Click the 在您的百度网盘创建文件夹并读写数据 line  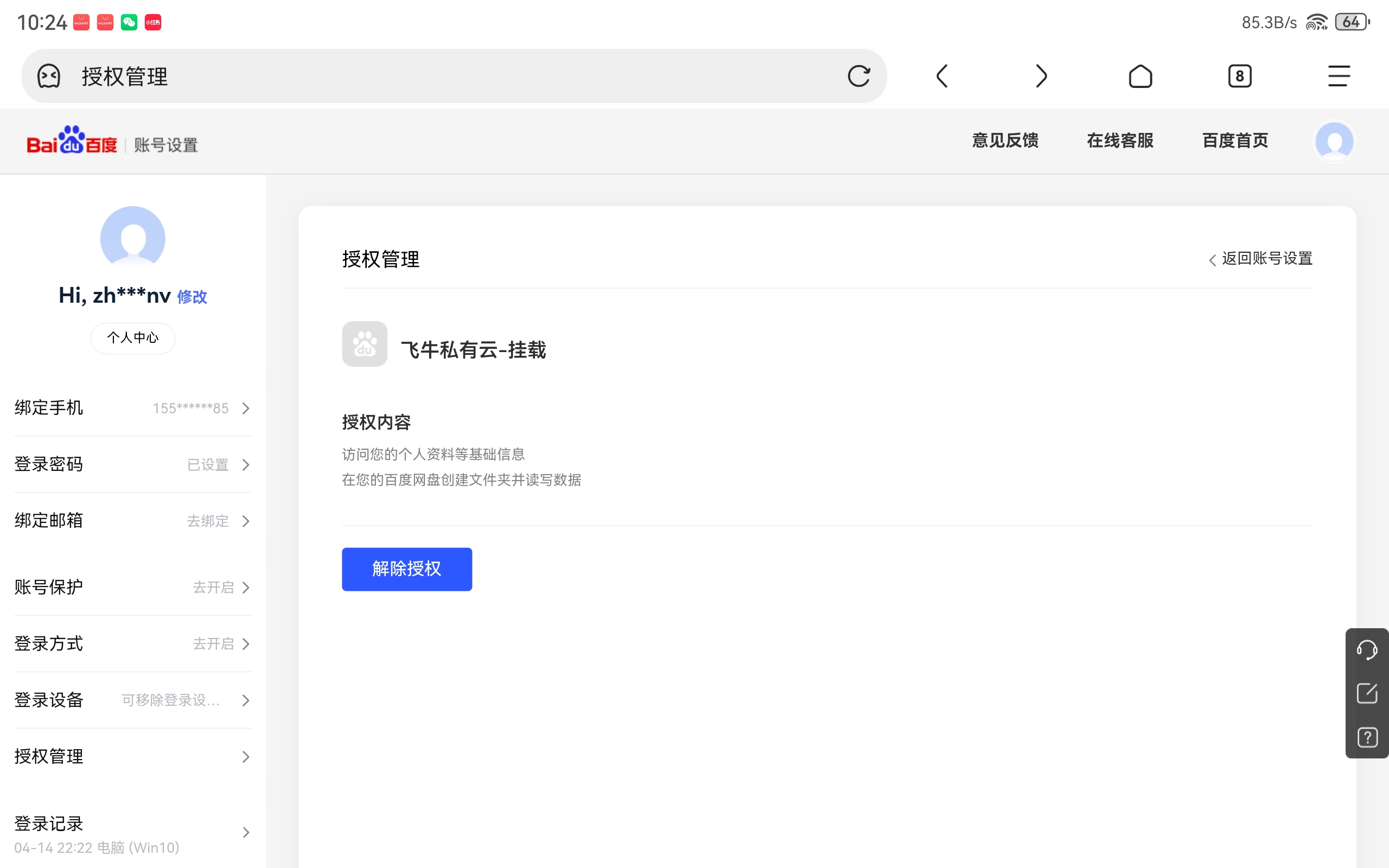pyautogui.click(x=462, y=480)
